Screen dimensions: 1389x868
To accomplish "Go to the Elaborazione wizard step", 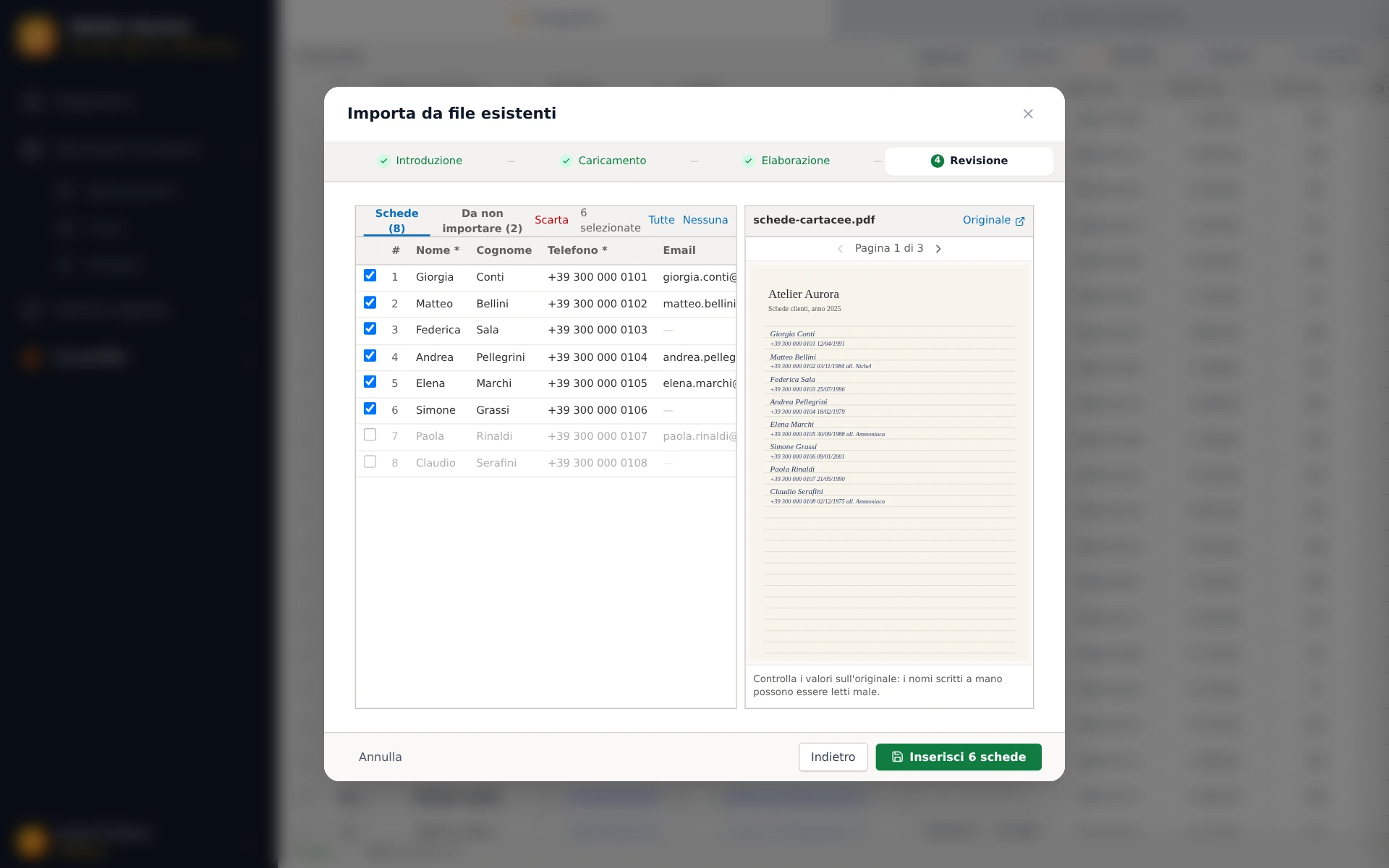I will click(786, 161).
